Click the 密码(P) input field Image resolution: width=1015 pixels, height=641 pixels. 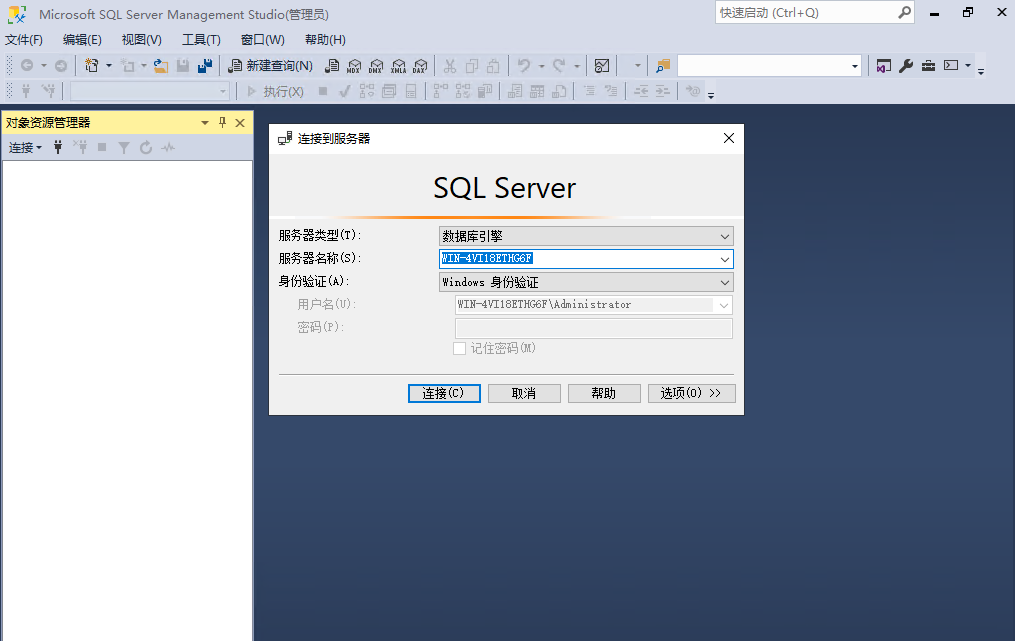point(594,328)
